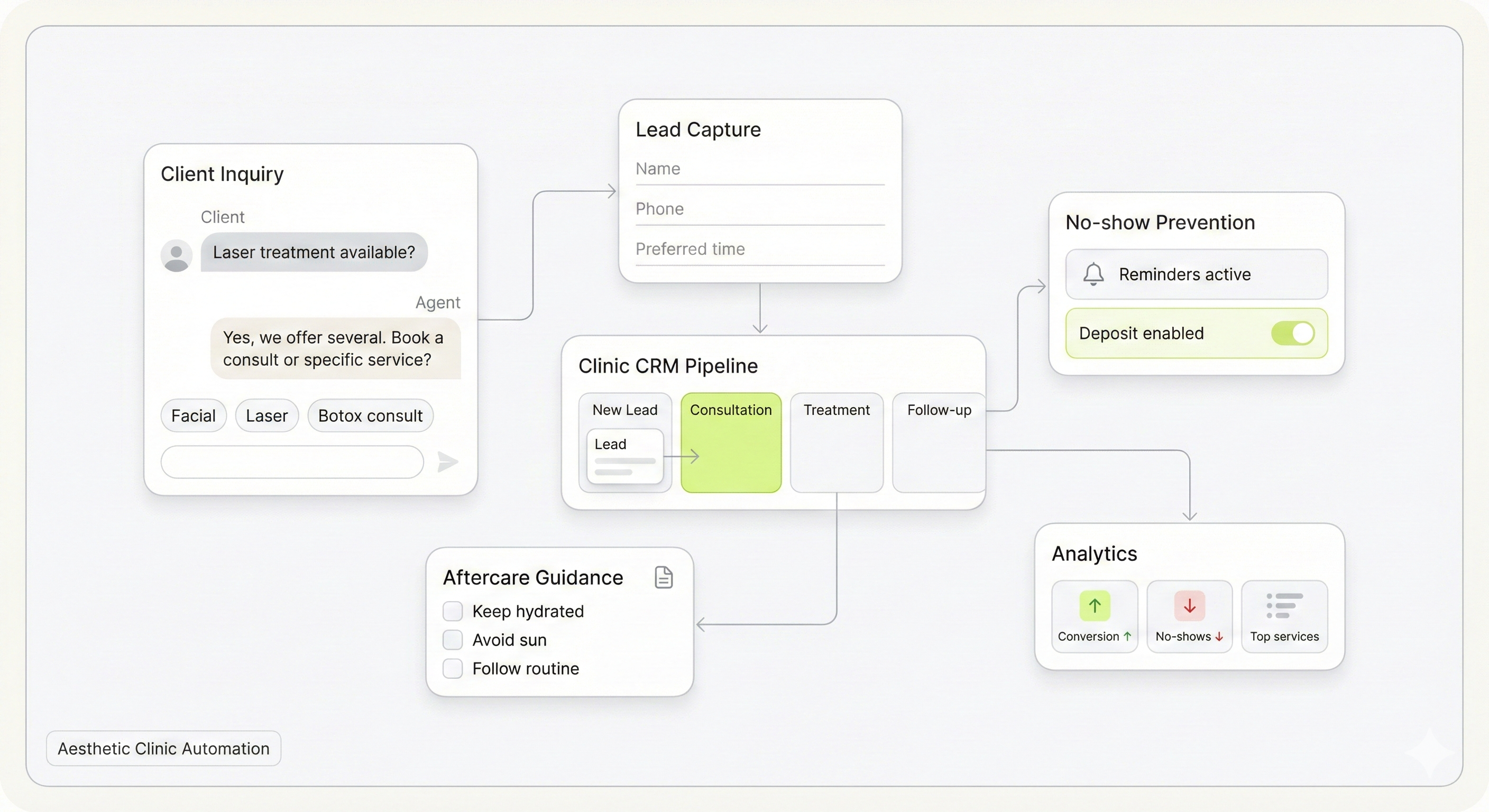Click the send message paper plane icon
This screenshot has width=1489, height=812.
(447, 462)
